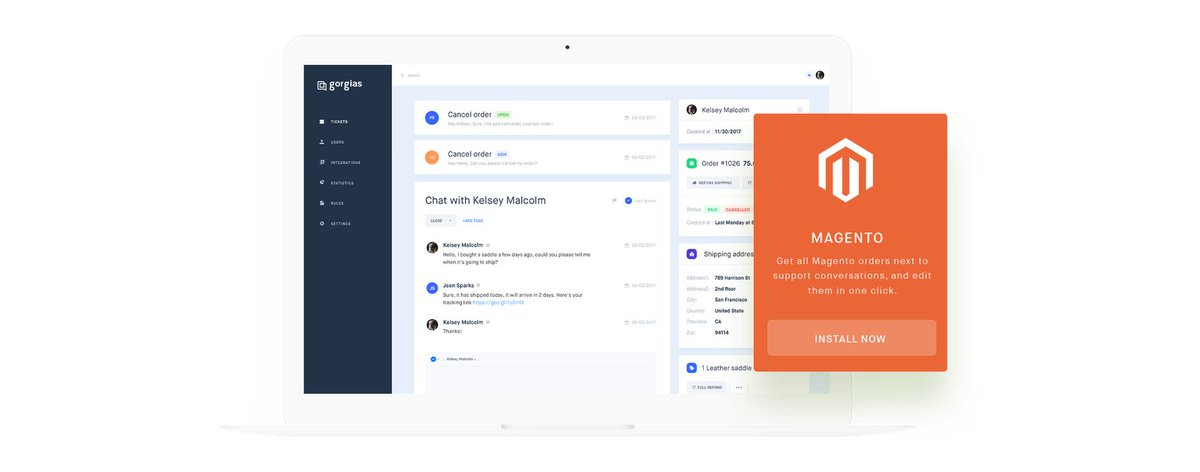Screen dimensions: 1200x472
Task: Open Settings in the sidebar
Action: click(x=335, y=223)
